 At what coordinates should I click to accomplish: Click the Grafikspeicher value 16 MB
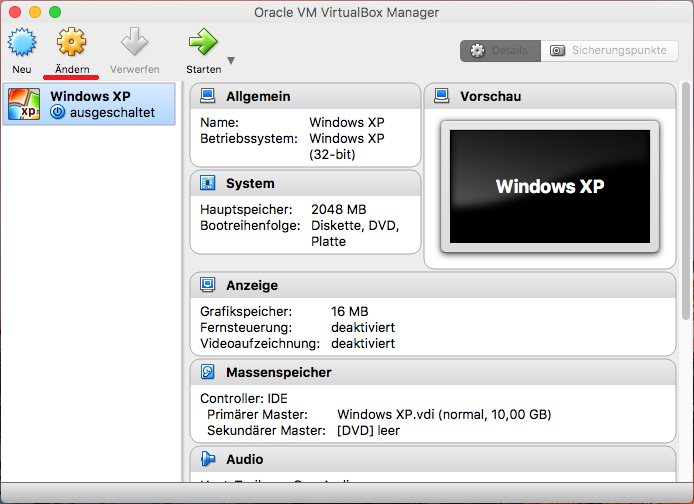point(349,312)
